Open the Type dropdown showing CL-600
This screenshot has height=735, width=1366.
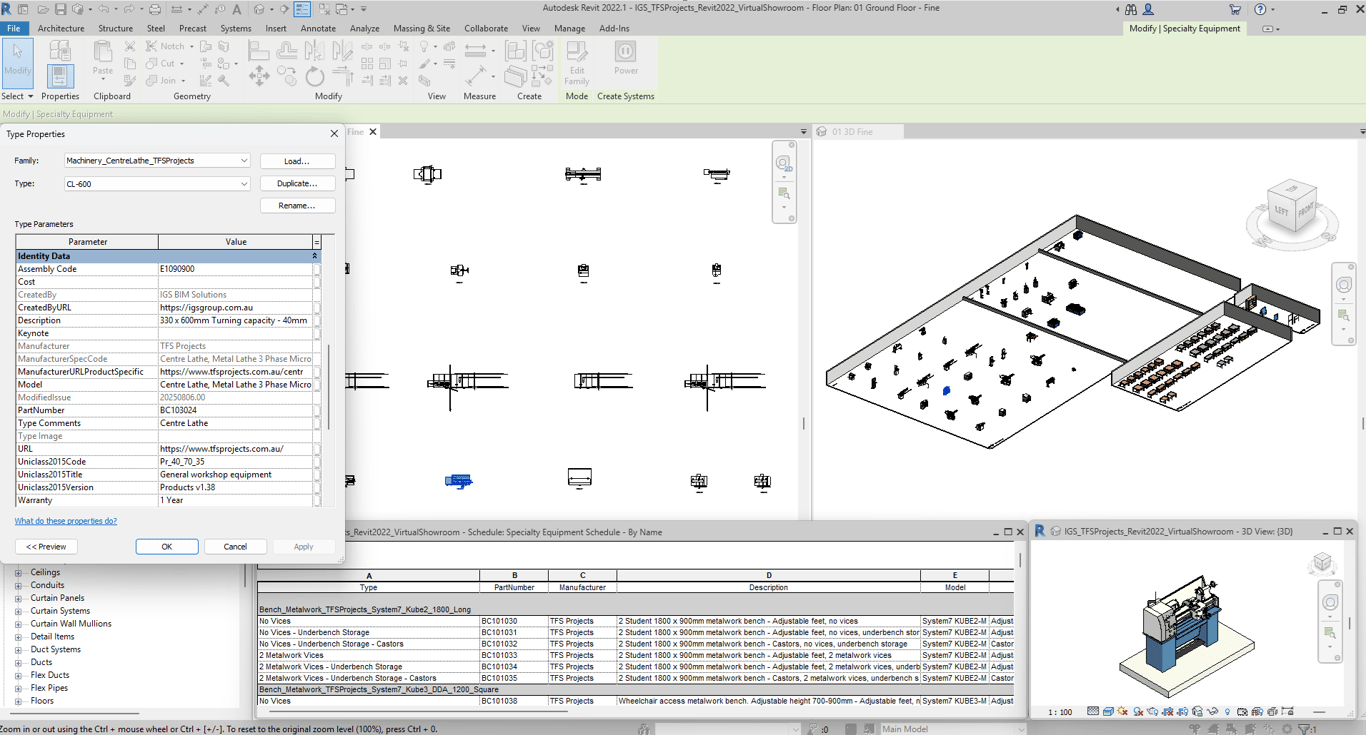point(243,184)
